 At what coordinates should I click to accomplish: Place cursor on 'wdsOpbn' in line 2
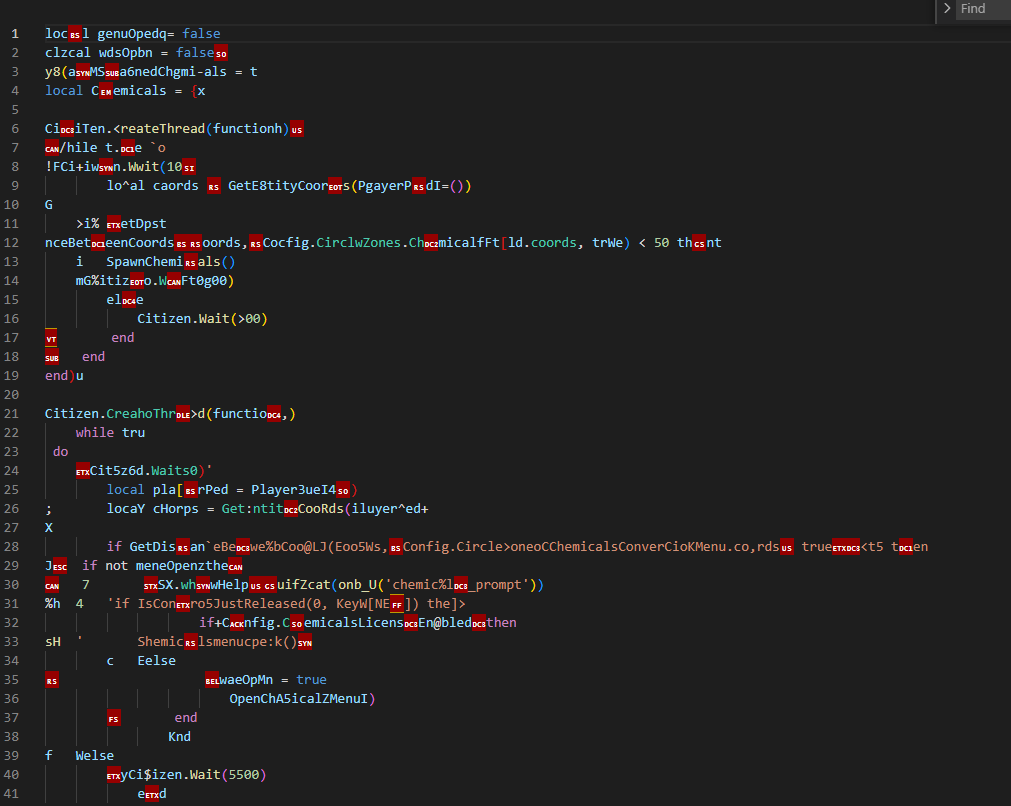126,52
